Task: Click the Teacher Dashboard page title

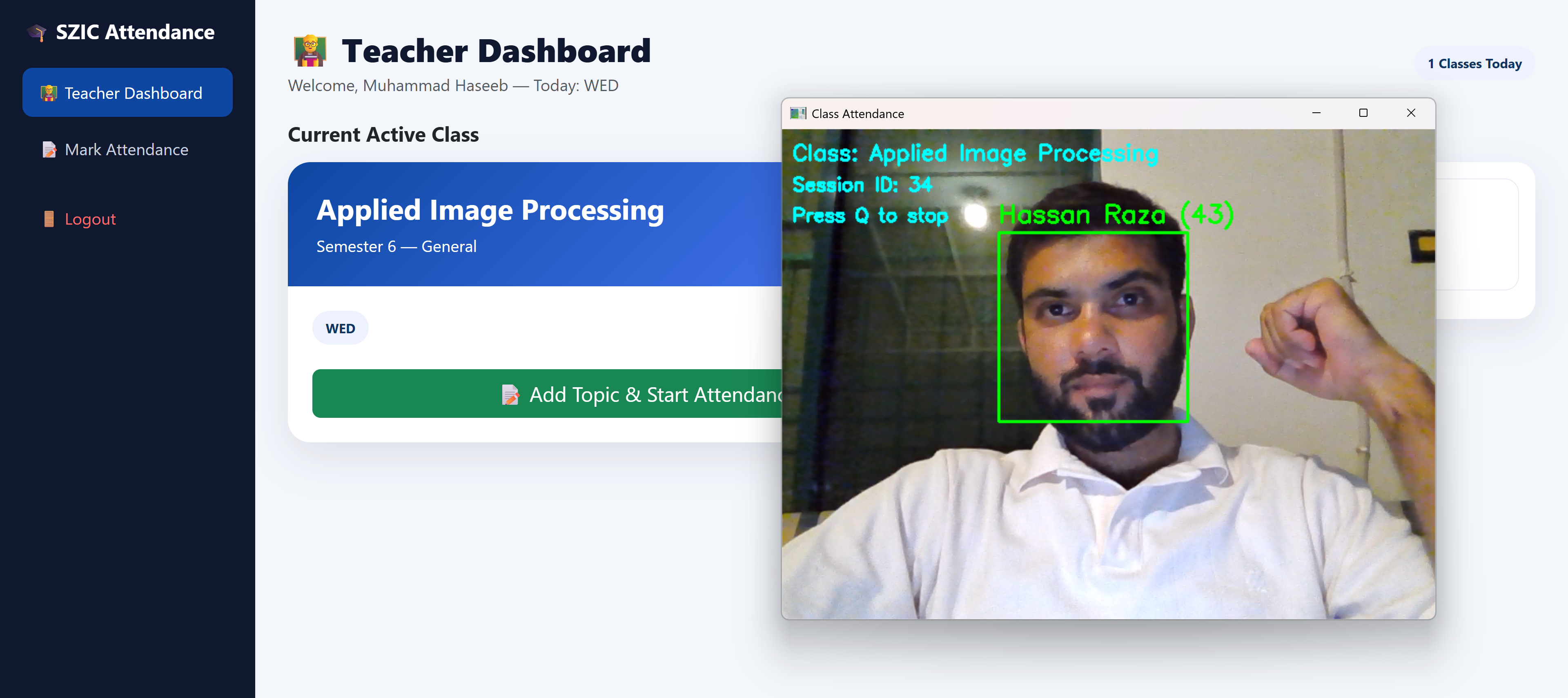Action: pyautogui.click(x=496, y=51)
